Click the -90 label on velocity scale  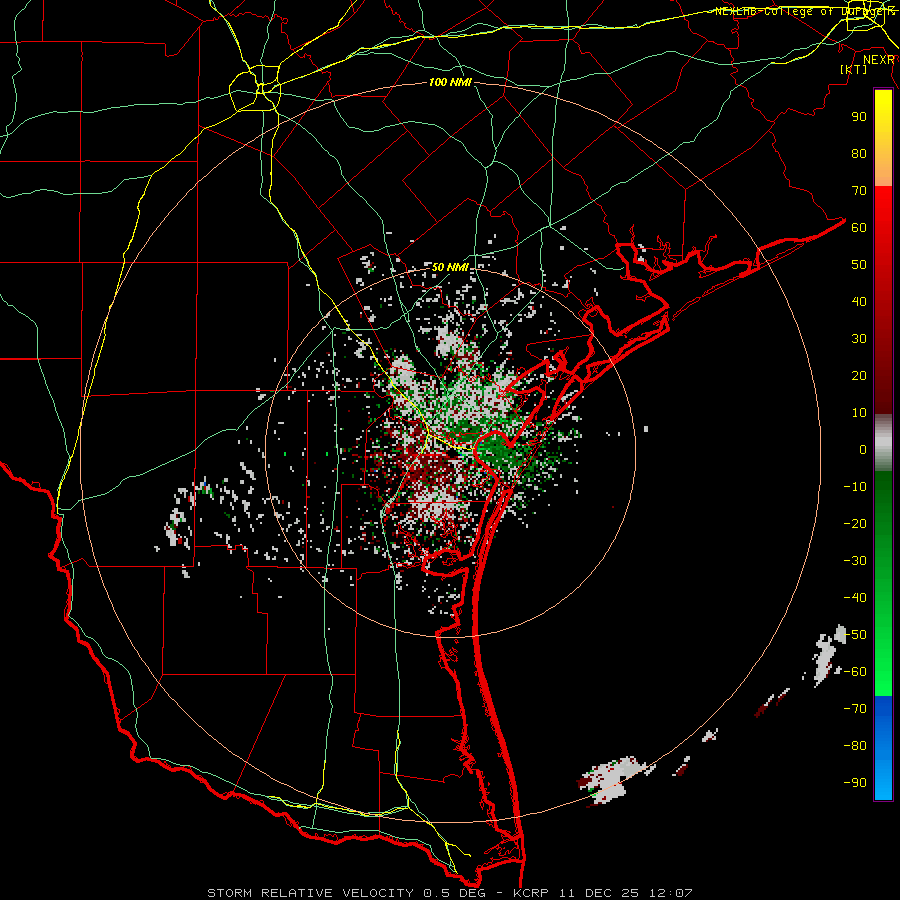(855, 783)
